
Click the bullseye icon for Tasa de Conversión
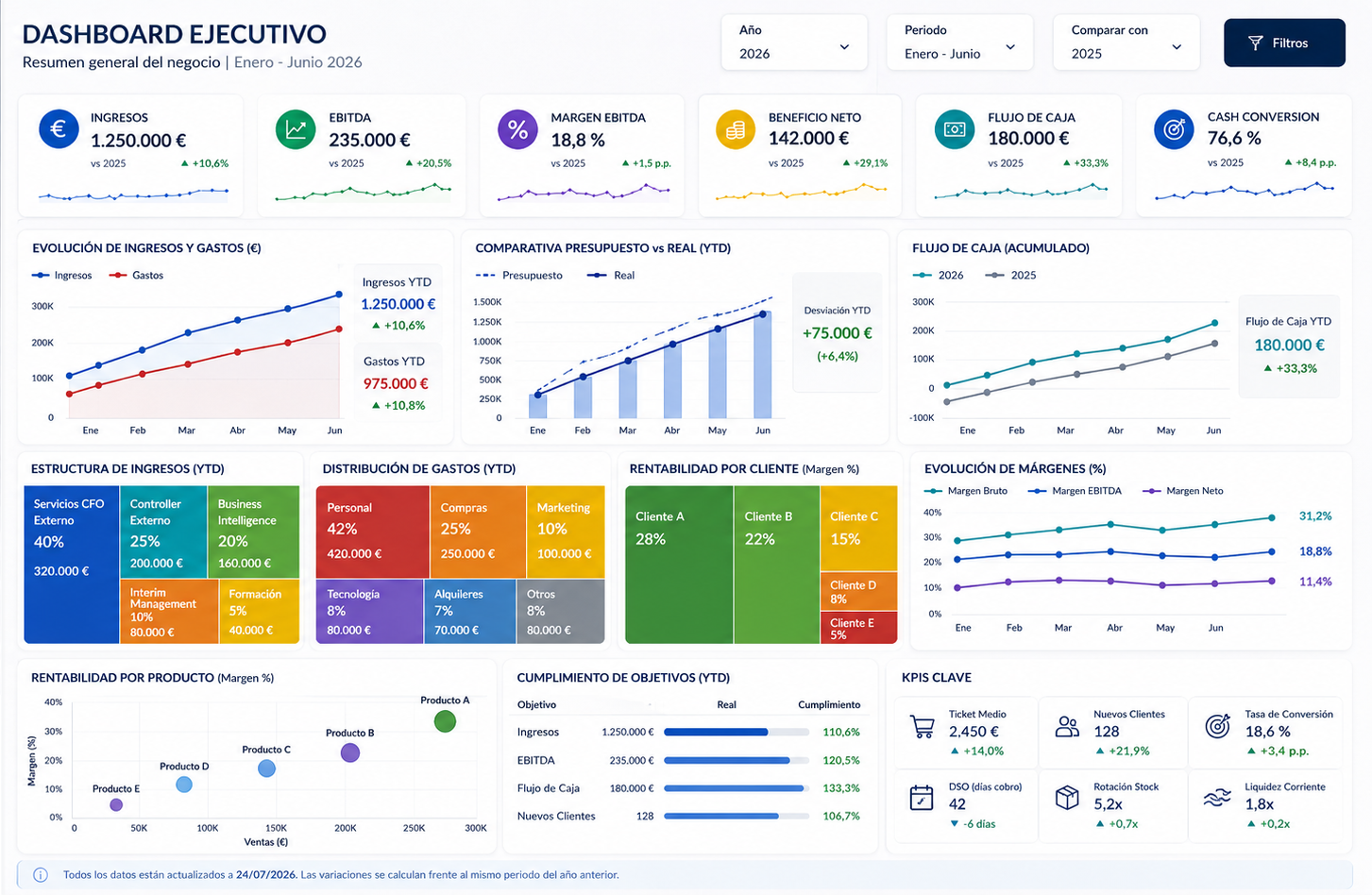1218,726
